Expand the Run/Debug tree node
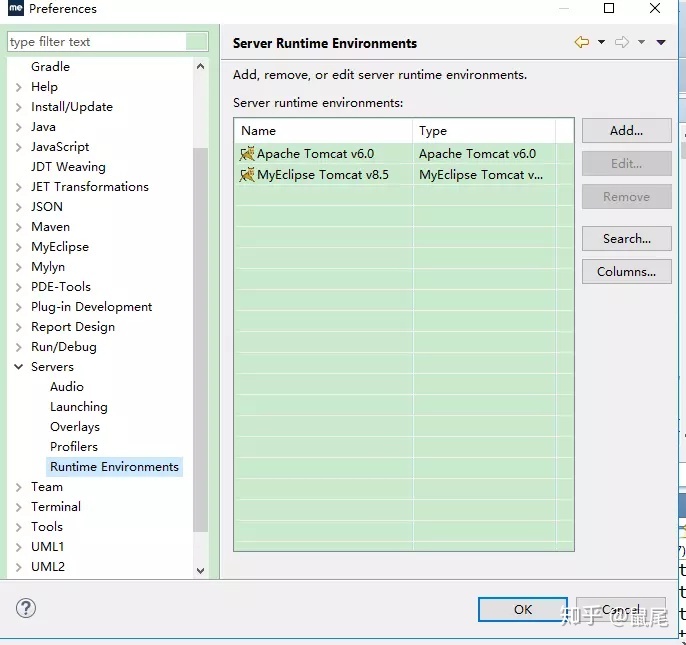This screenshot has width=686, height=645. click(18, 347)
